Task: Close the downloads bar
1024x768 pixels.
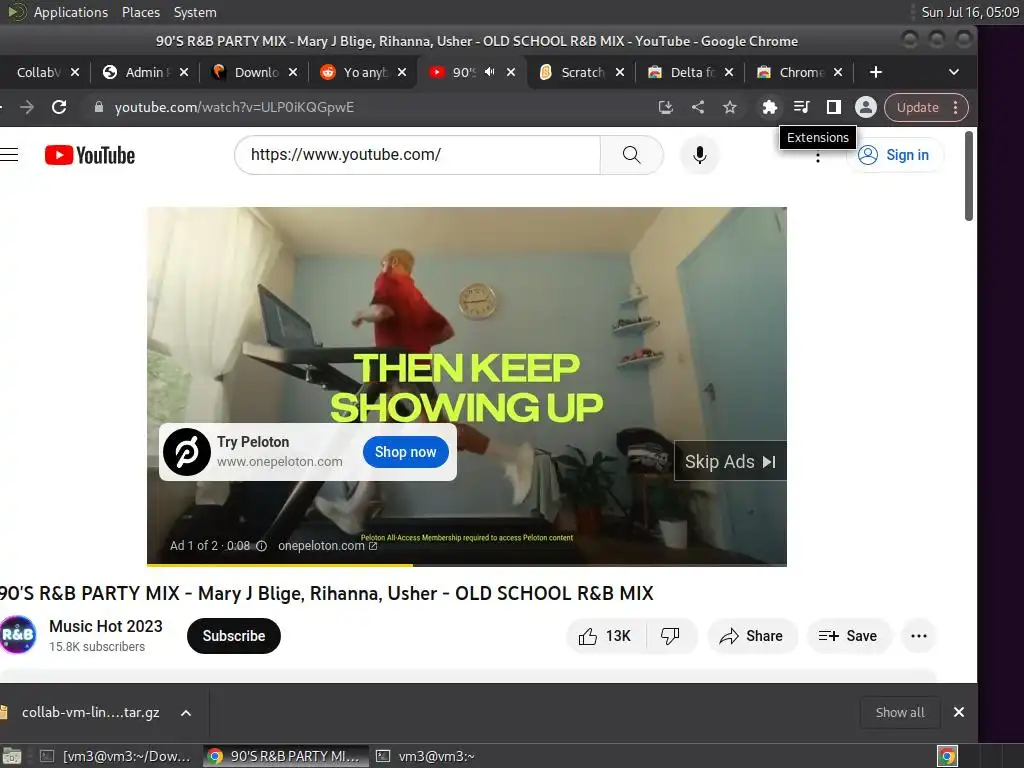Action: pyautogui.click(x=959, y=712)
